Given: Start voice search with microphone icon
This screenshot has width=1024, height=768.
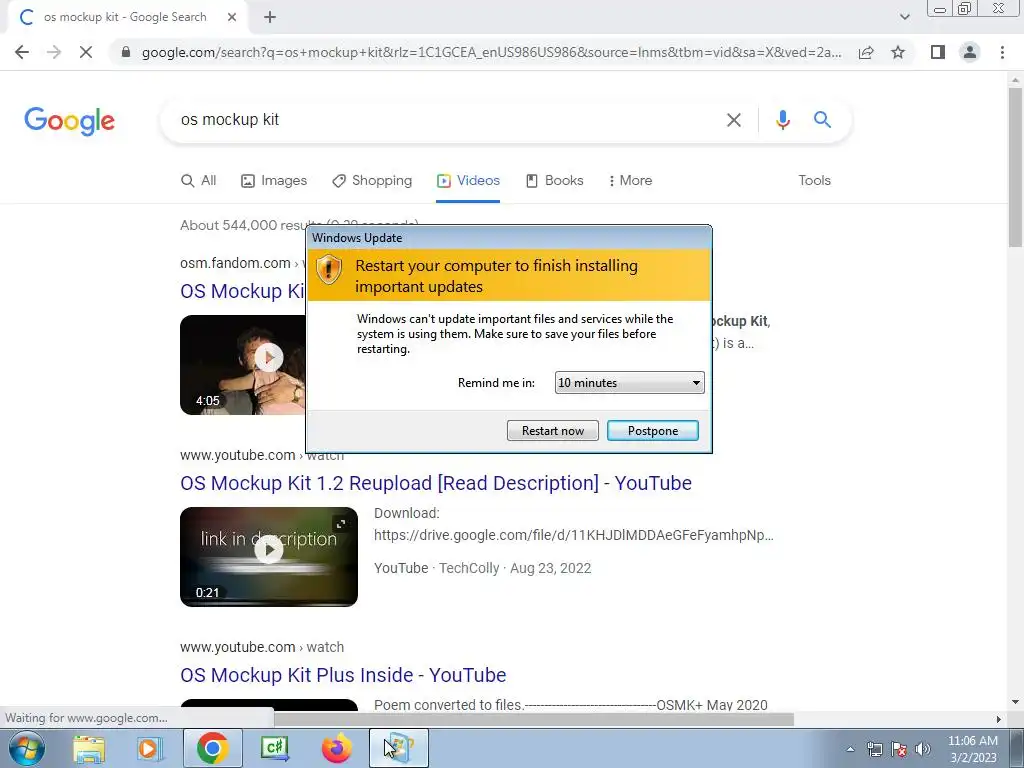Looking at the screenshot, I should 782,120.
